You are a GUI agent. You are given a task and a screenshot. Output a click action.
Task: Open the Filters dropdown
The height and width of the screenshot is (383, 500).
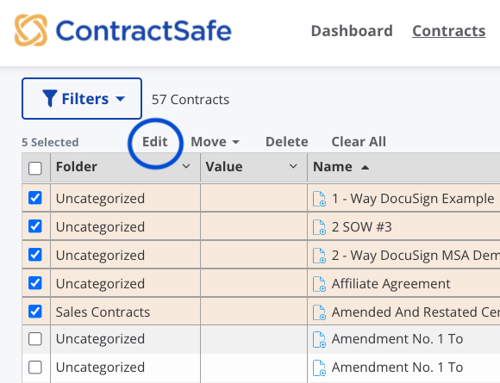(x=82, y=99)
